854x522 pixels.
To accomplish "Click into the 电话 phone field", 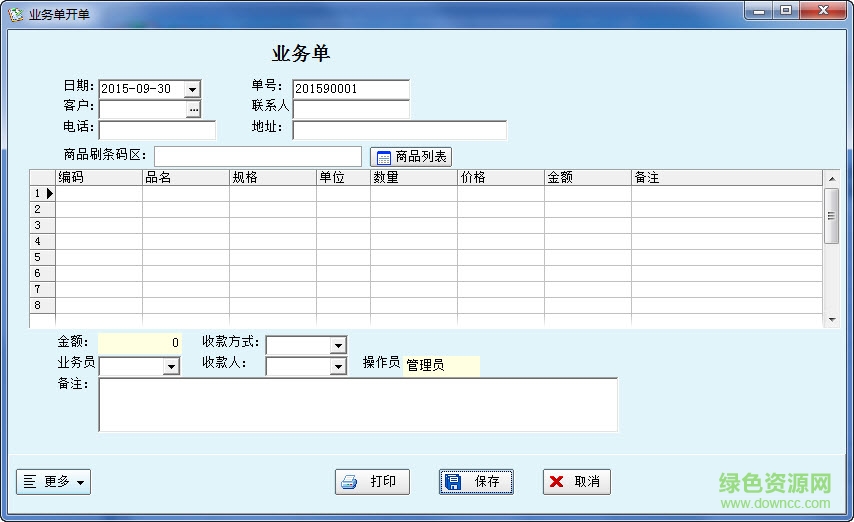I will point(157,130).
